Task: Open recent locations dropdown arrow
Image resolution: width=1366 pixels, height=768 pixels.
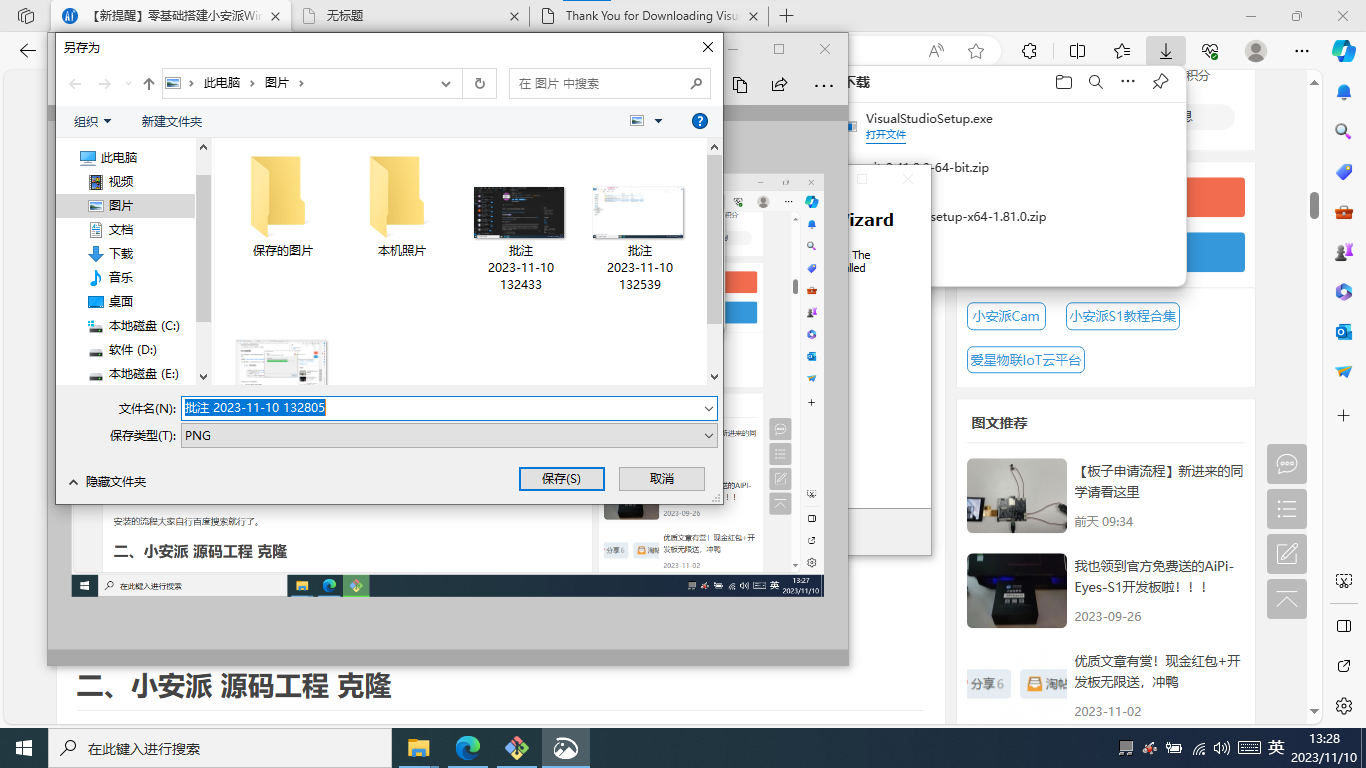Action: pos(128,84)
